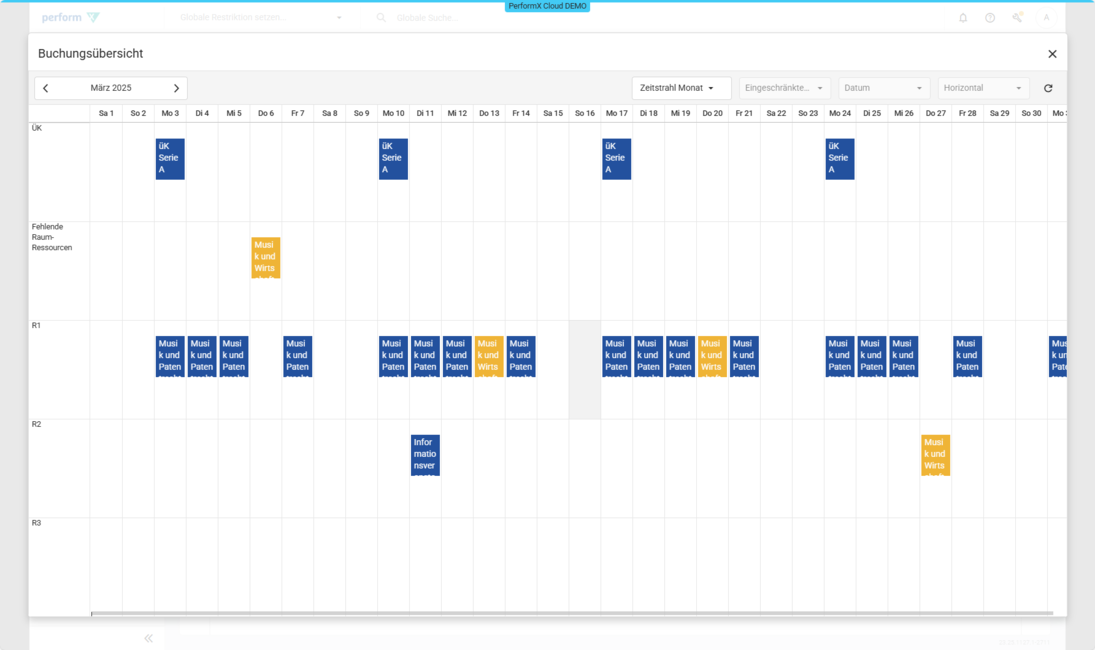The height and width of the screenshot is (650, 1095).
Task: Collapse sidebar with double chevron icon
Action: tap(148, 638)
